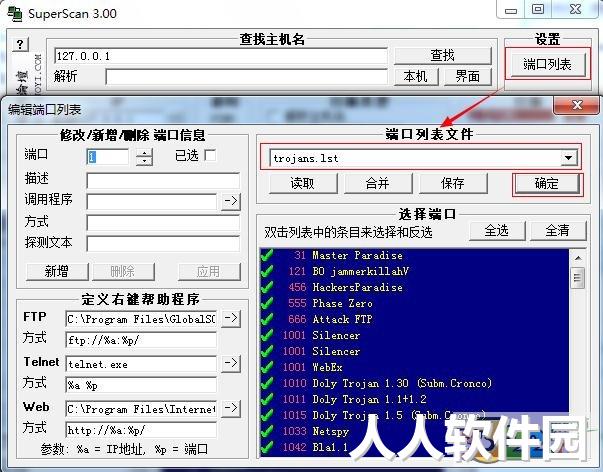Select the 31 Master Paradise entry

[414, 255]
